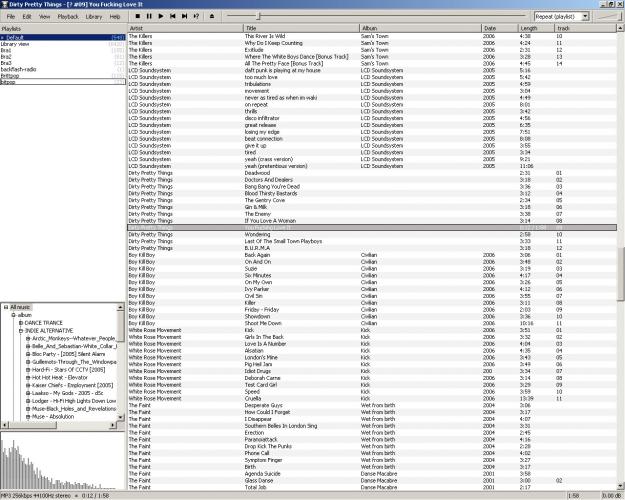
Task: Expand the DANCE TRANCE tree node
Action: (x=21, y=323)
